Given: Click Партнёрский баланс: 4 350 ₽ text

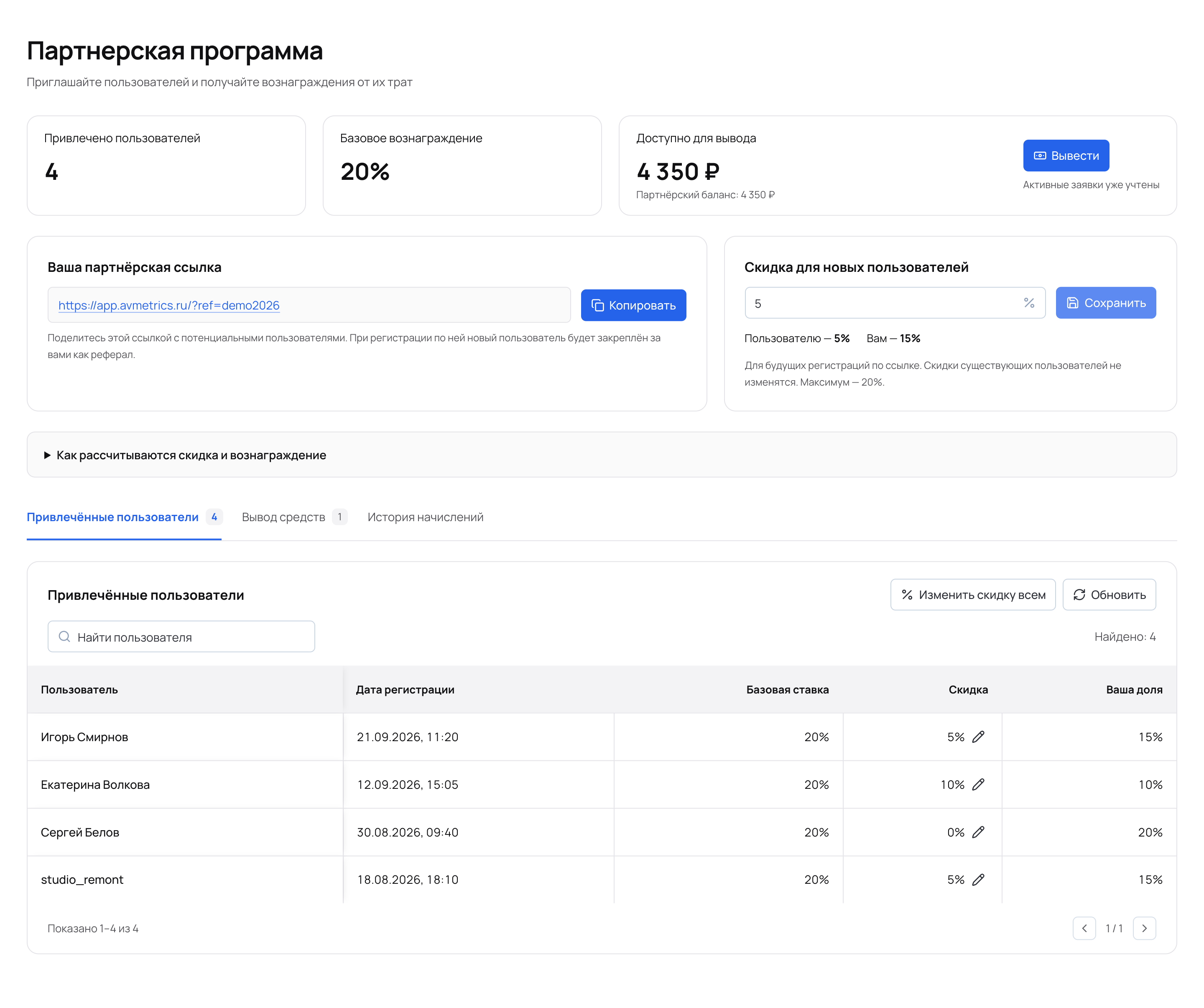Looking at the screenshot, I should (705, 195).
